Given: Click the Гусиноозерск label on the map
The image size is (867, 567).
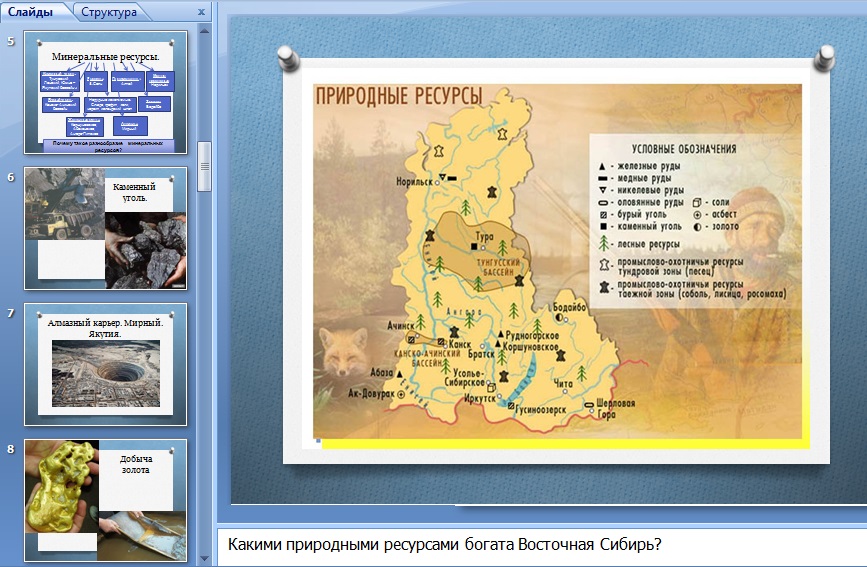Looking at the screenshot, I should pyautogui.click(x=540, y=410).
